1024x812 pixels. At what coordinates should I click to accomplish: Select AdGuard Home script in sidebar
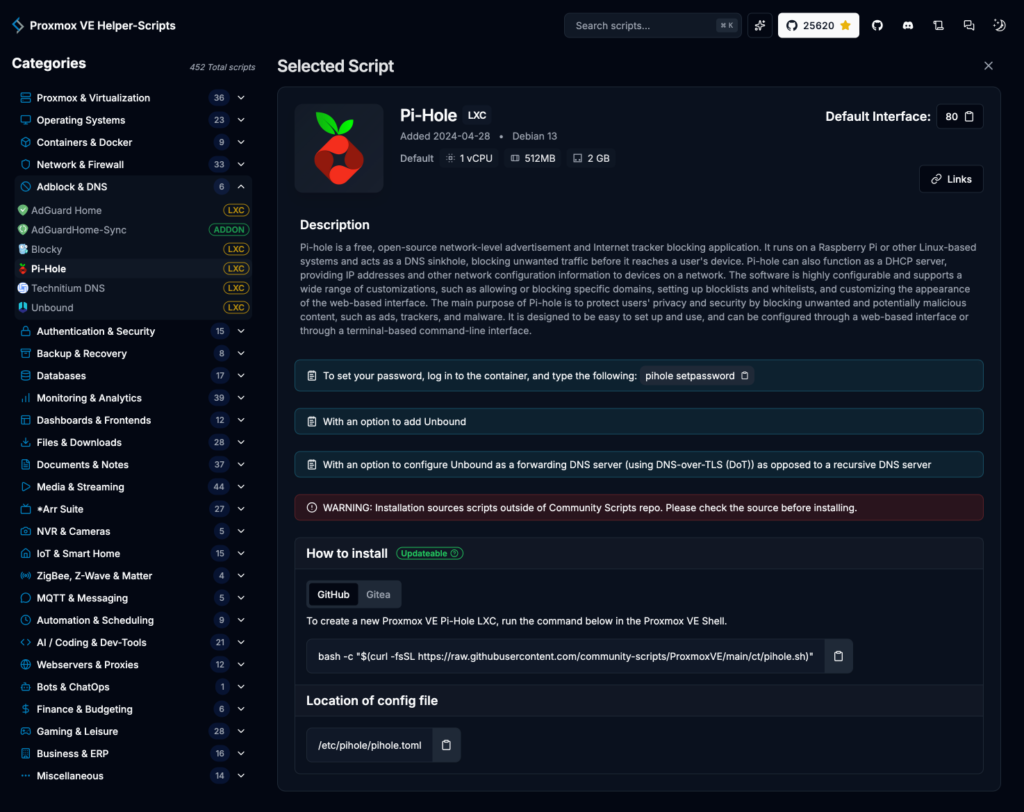click(x=66, y=210)
